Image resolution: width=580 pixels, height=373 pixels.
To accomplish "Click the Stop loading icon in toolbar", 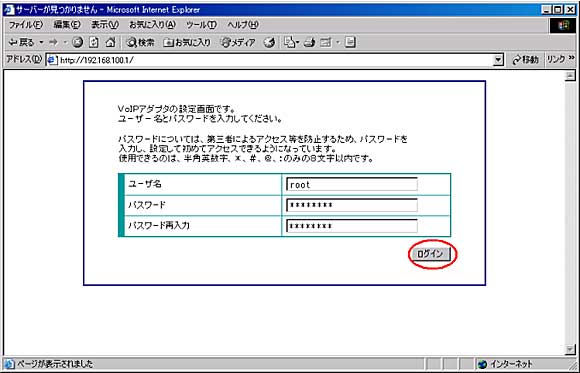I will coord(77,43).
